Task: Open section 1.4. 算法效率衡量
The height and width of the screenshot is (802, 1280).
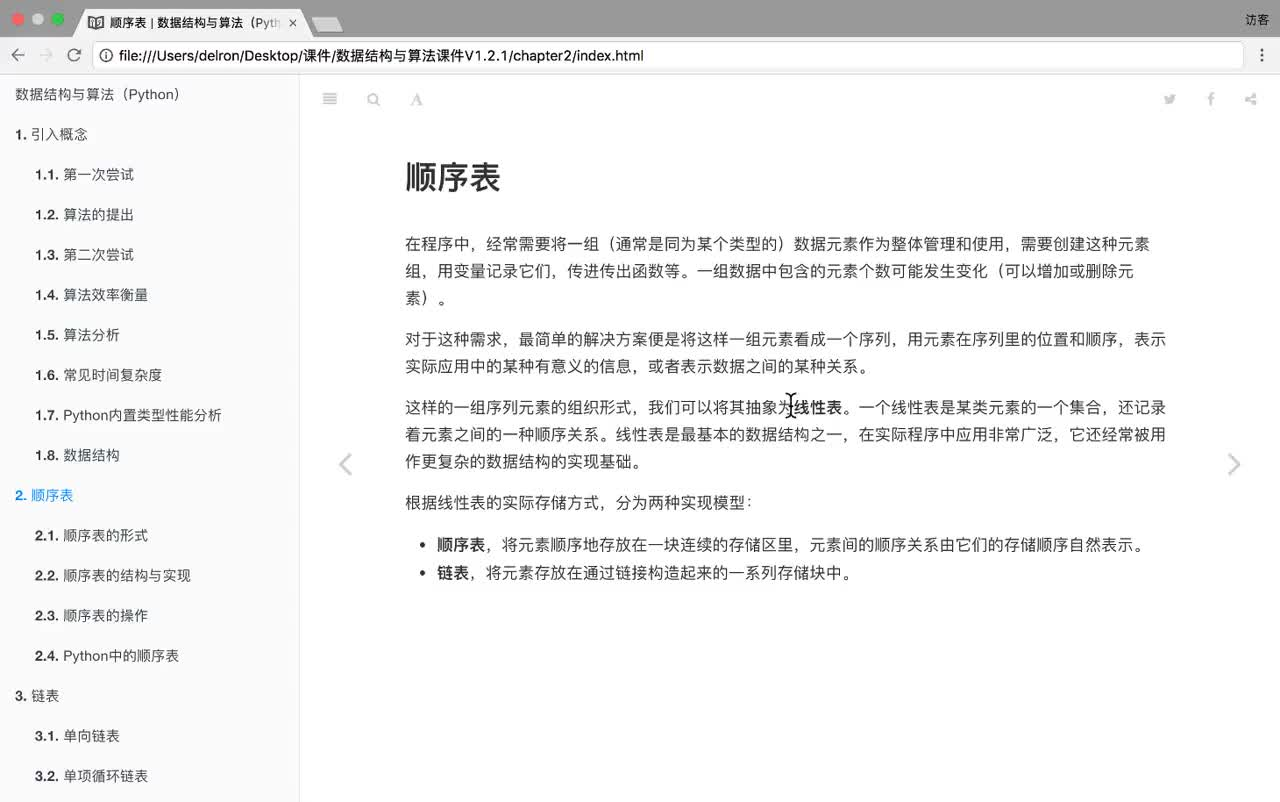Action: tap(91, 294)
